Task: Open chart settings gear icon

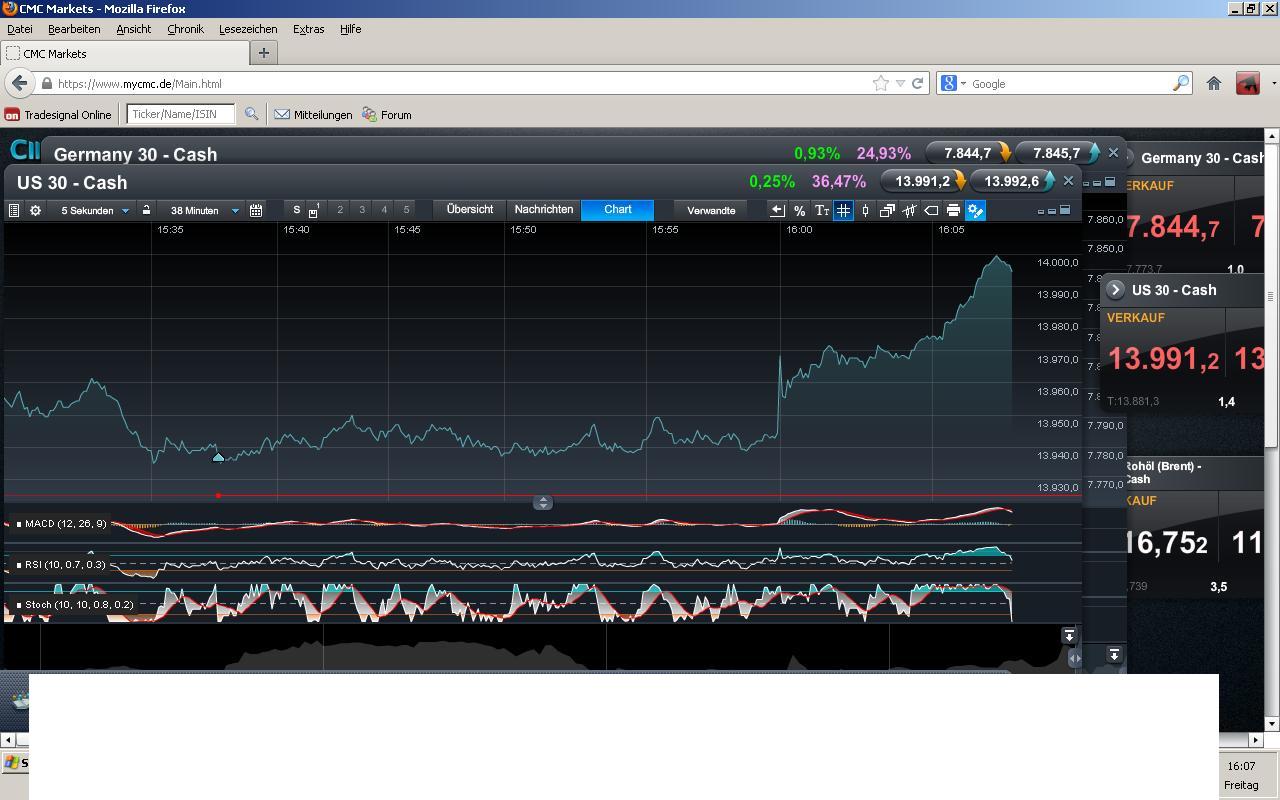Action: 35,210
